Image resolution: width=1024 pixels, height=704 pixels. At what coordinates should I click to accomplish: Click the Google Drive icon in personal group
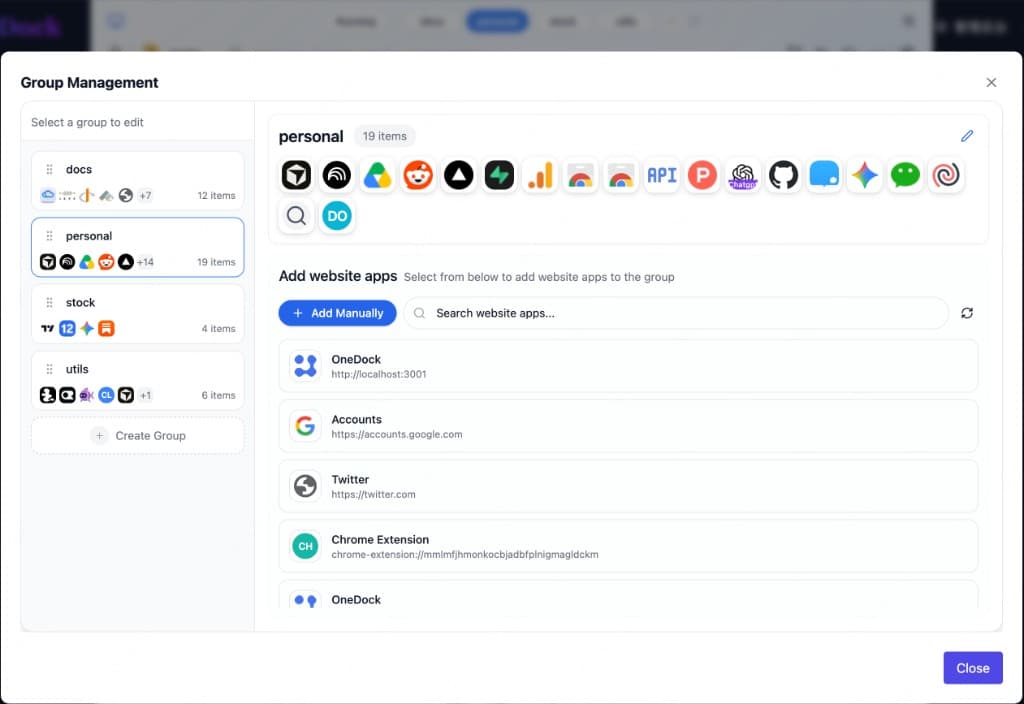[377, 175]
